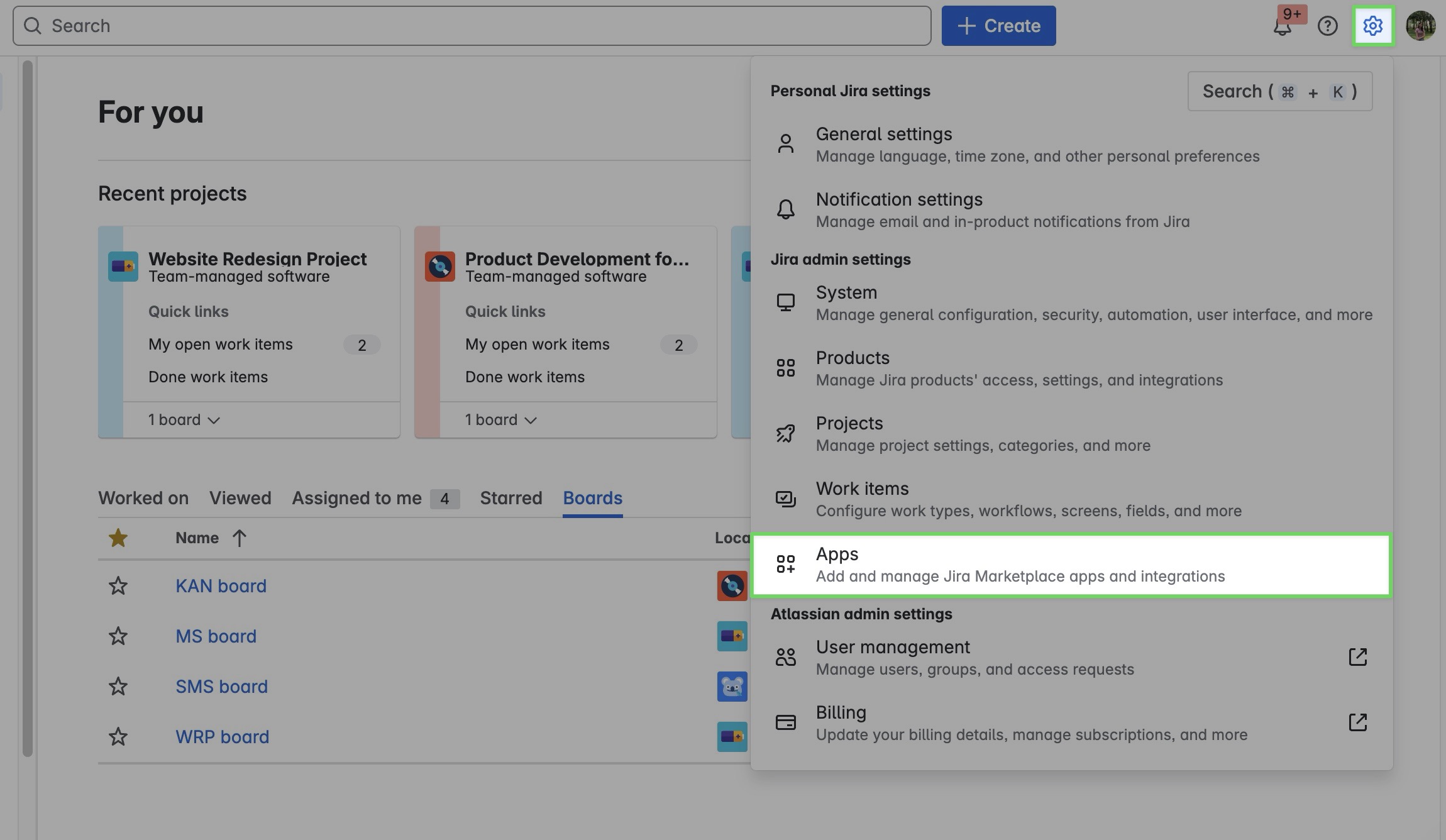Image resolution: width=1446 pixels, height=840 pixels.
Task: Open Products admin settings
Action: coord(1071,368)
